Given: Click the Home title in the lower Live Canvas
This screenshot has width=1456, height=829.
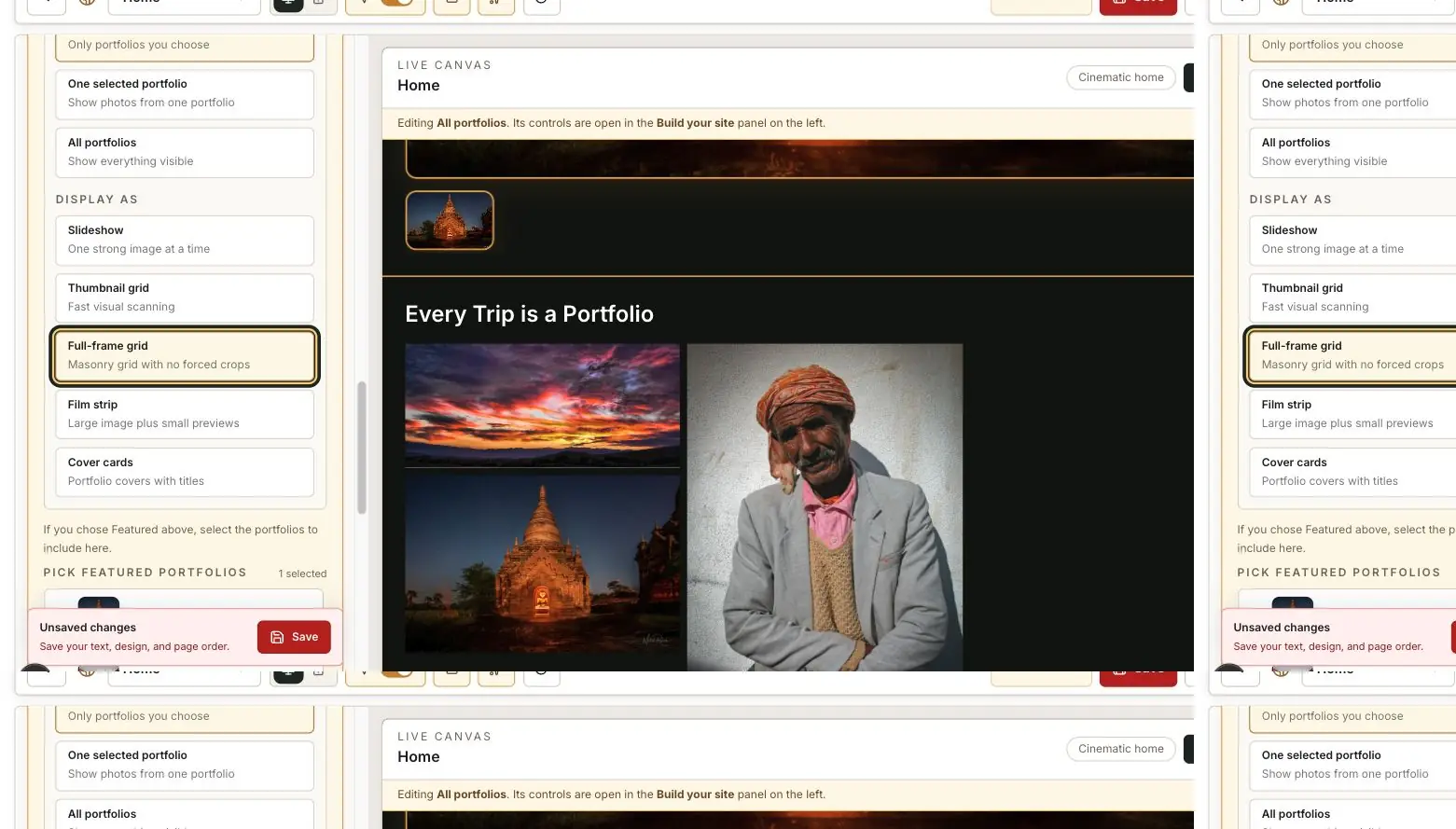Looking at the screenshot, I should (418, 757).
